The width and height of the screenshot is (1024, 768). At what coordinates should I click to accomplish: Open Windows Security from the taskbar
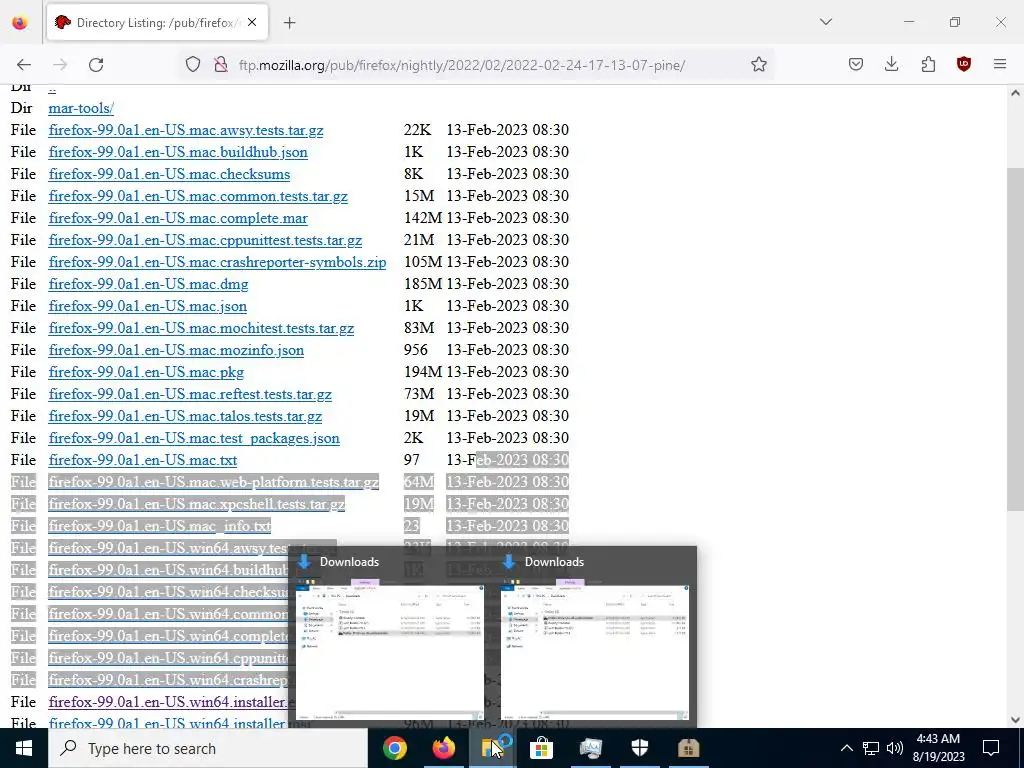(639, 748)
